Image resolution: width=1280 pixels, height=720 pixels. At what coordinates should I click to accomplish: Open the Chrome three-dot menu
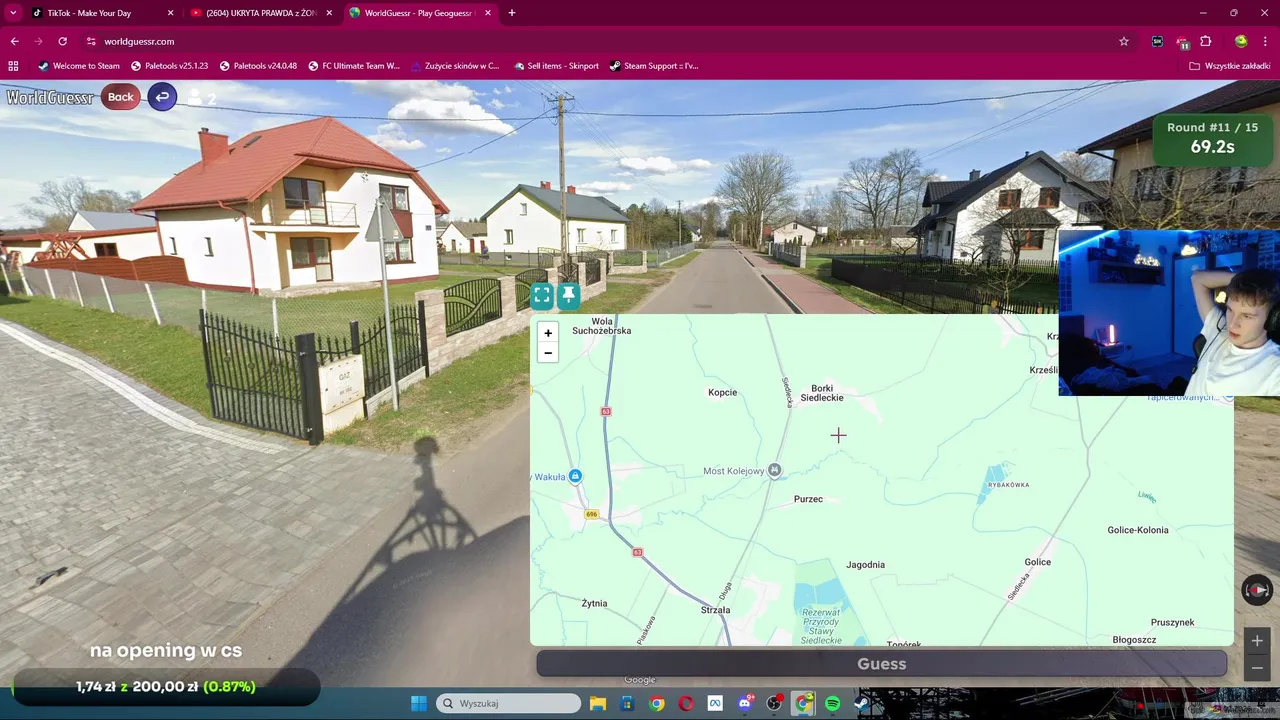[1266, 41]
